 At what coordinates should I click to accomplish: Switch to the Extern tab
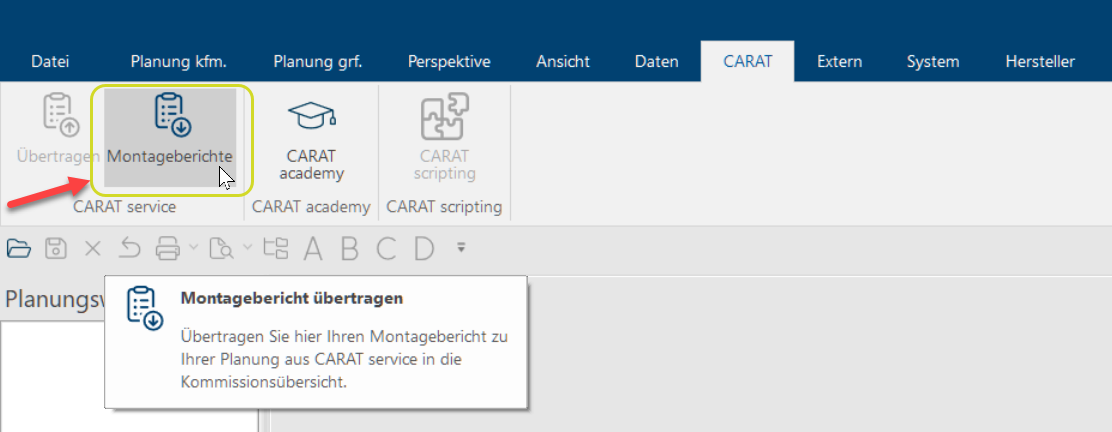tap(840, 62)
